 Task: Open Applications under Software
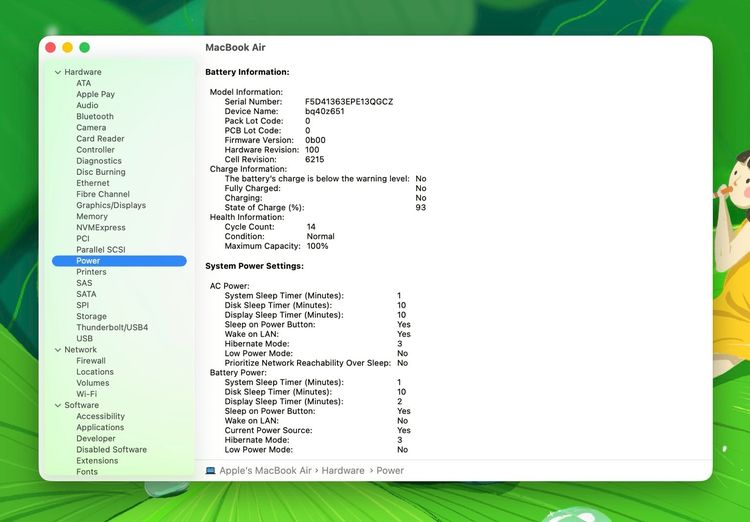(x=100, y=427)
